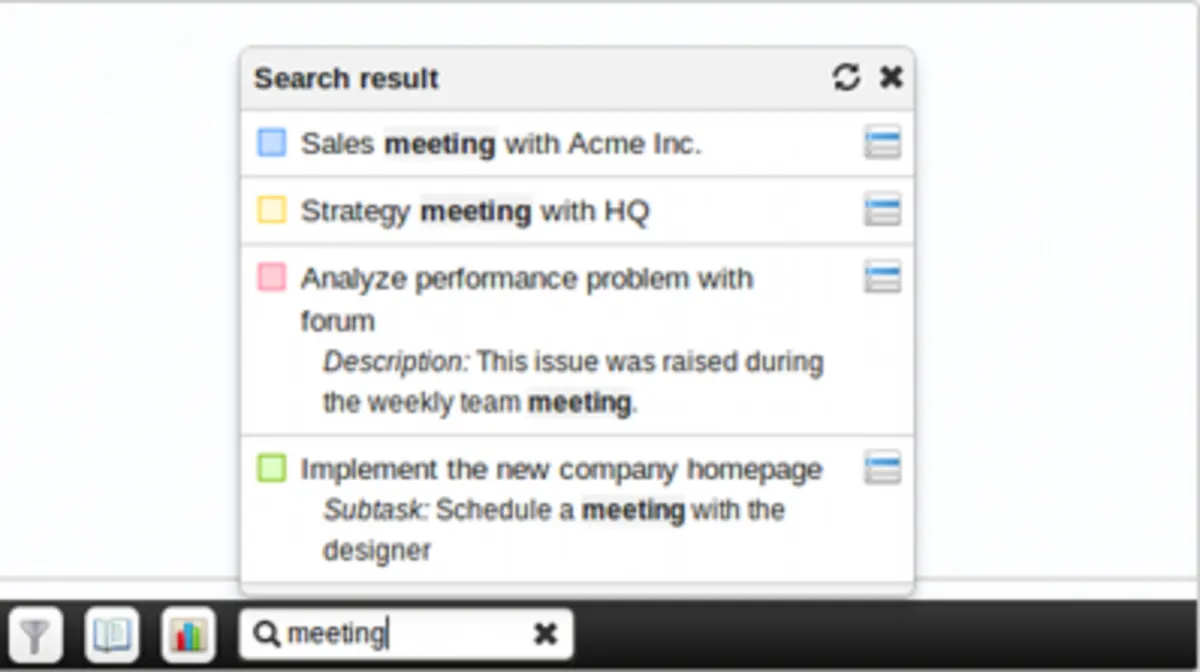
Task: Click the card icon beside Implement homepage
Action: 882,467
